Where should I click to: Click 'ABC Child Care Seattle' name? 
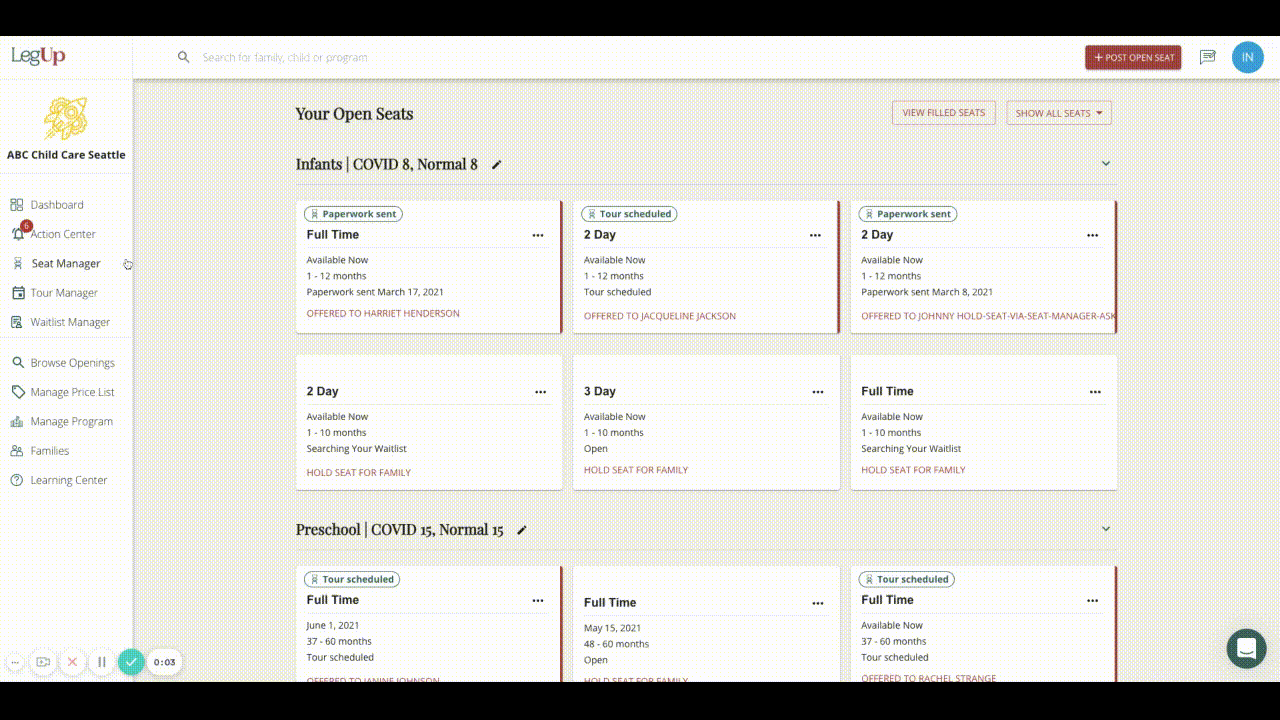click(66, 155)
